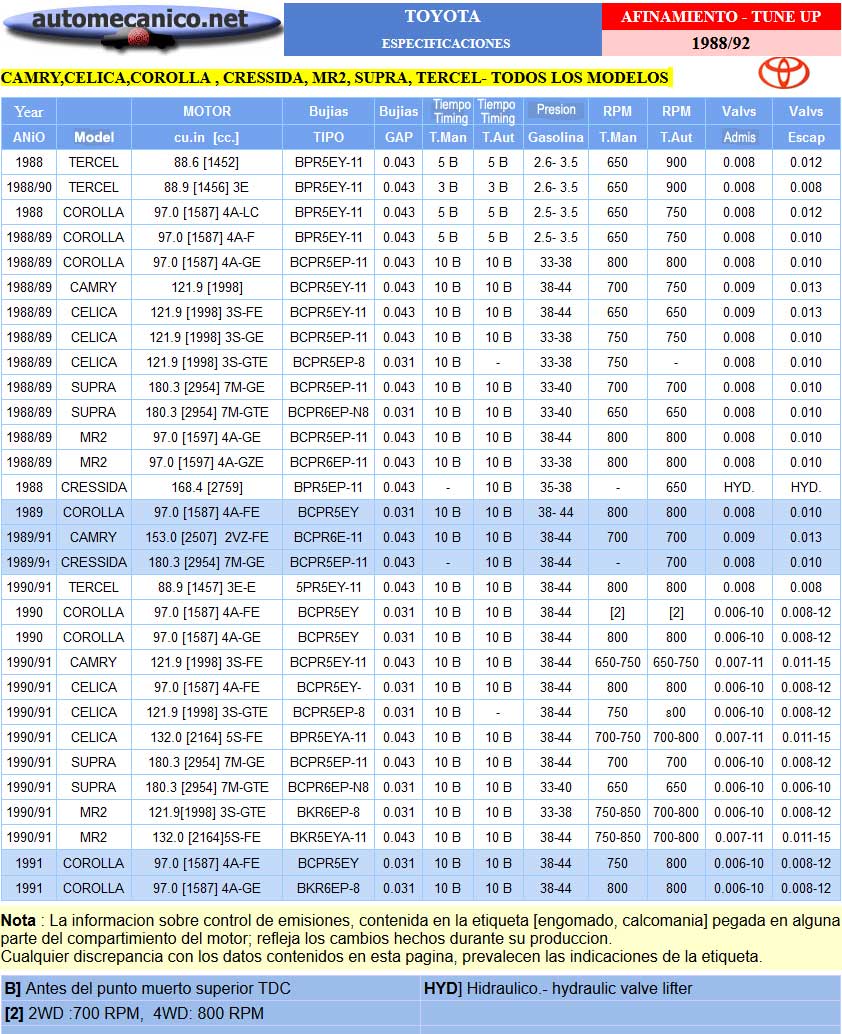
Task: Click the HYD] Hidraulico legend entry
Action: pos(631,988)
